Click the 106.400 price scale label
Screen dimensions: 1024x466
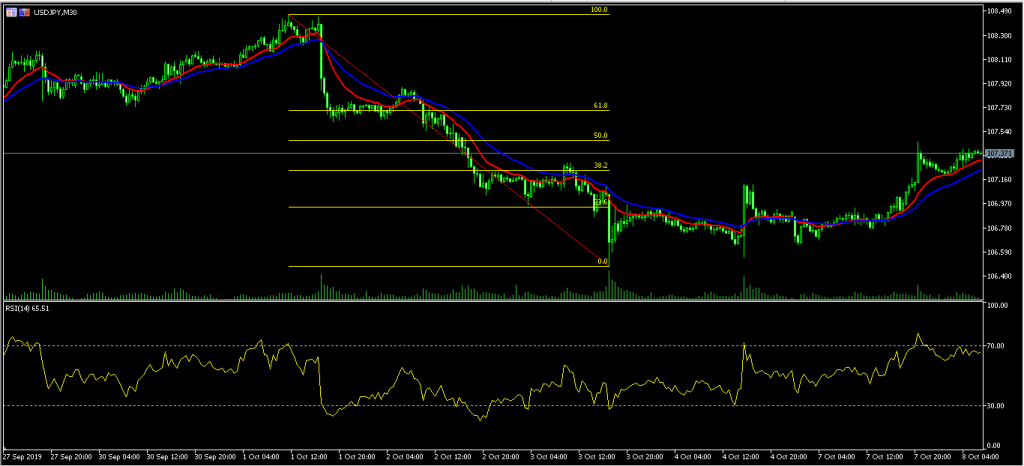click(1000, 276)
